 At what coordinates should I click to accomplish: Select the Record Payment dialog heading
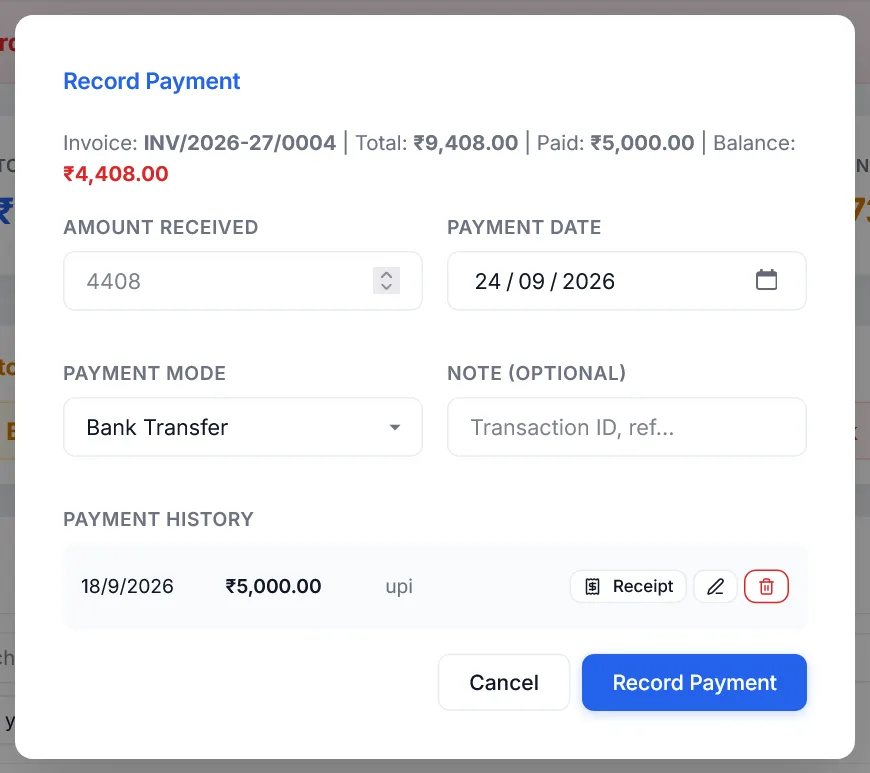[x=151, y=82]
